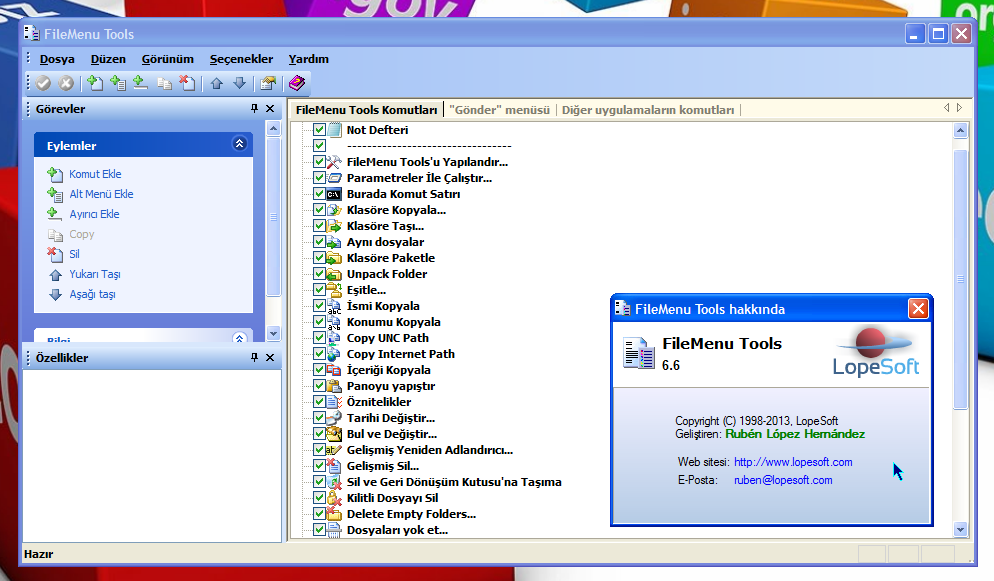Click the Add Separator toolbar icon
Screen dimensions: 994x581
click(140, 83)
